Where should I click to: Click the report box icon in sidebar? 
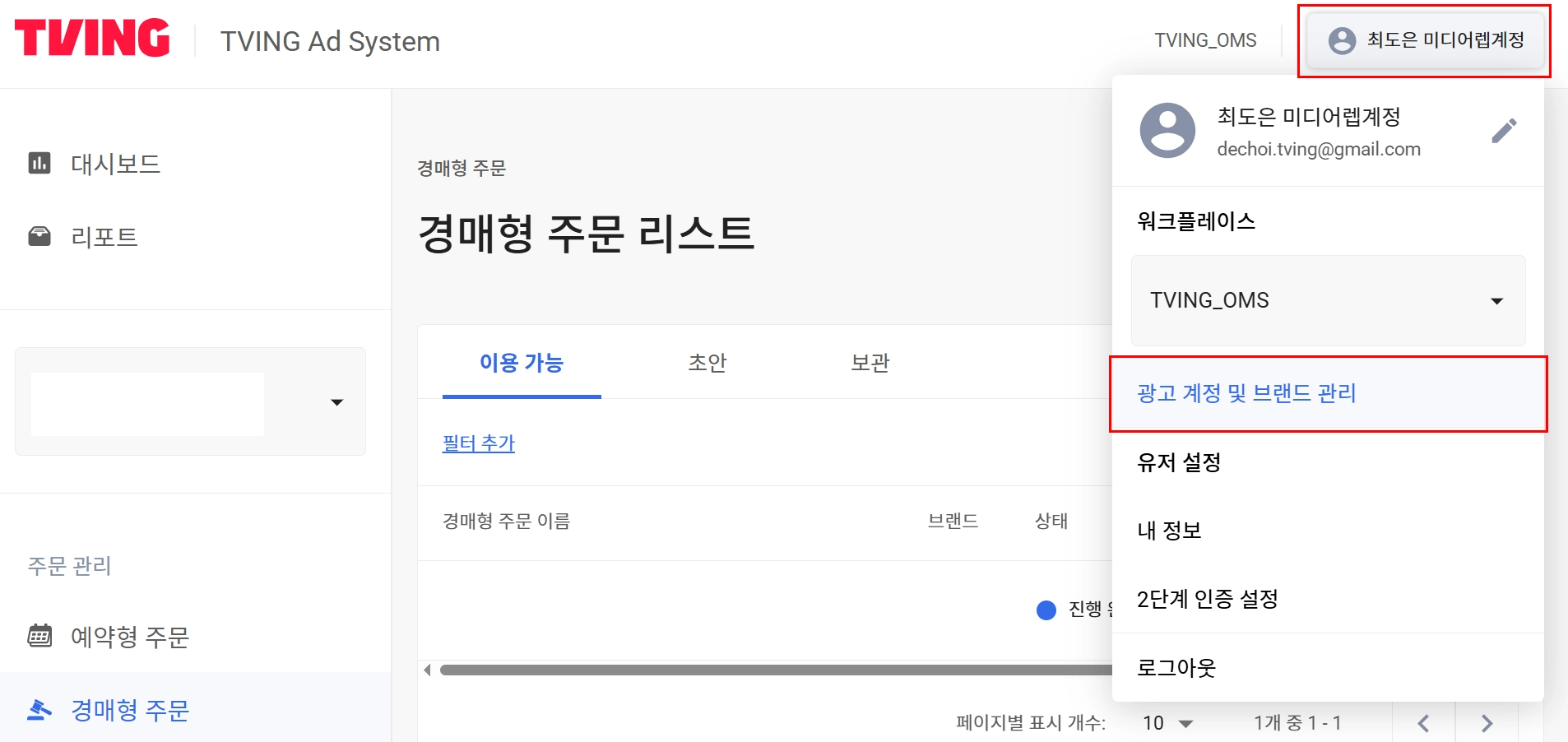pyautogui.click(x=39, y=236)
